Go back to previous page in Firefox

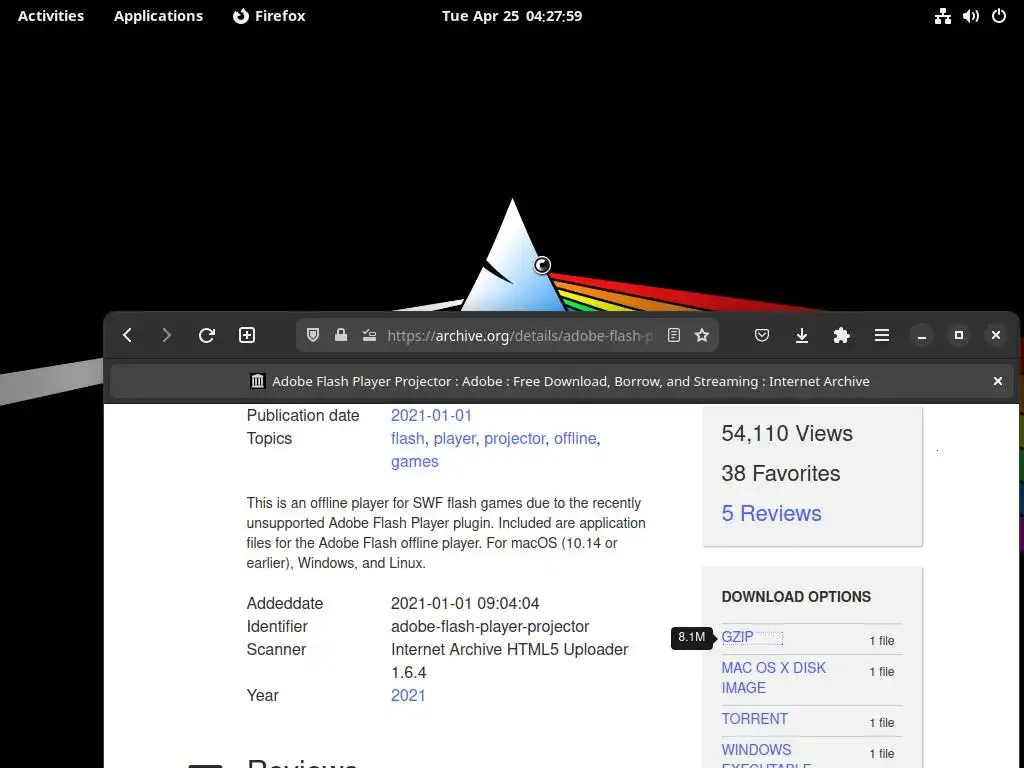click(x=127, y=336)
